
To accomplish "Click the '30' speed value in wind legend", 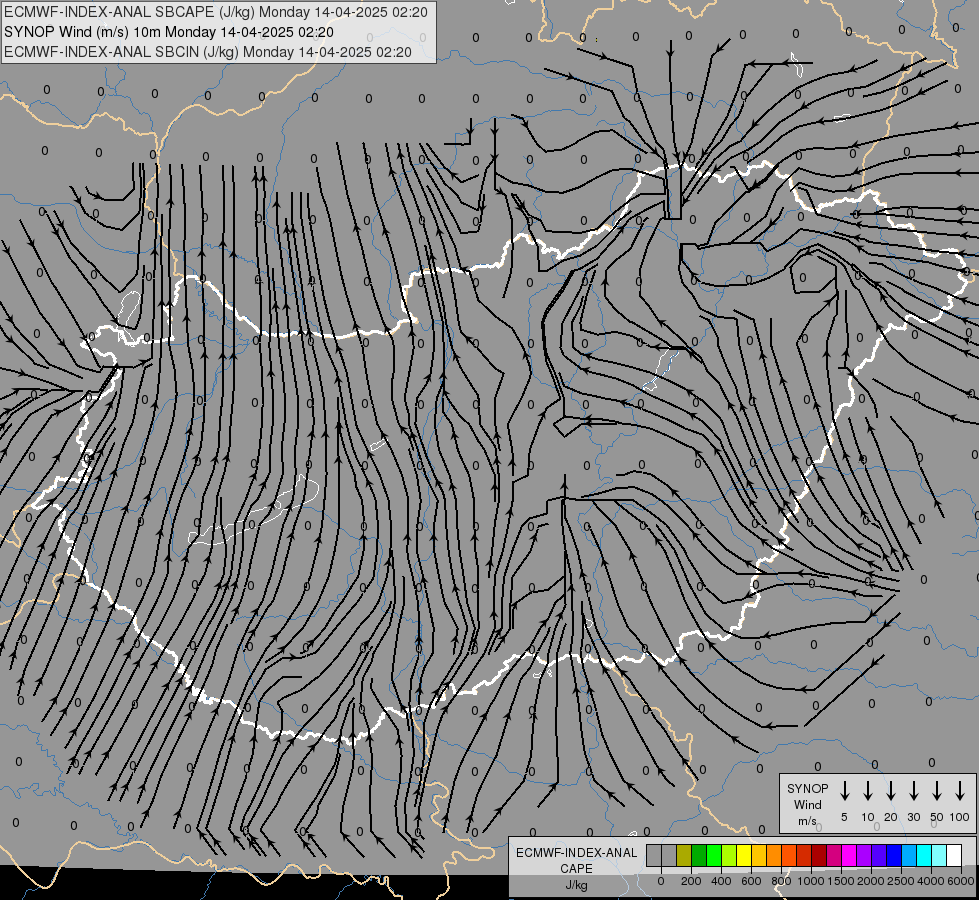I will 913,817.
